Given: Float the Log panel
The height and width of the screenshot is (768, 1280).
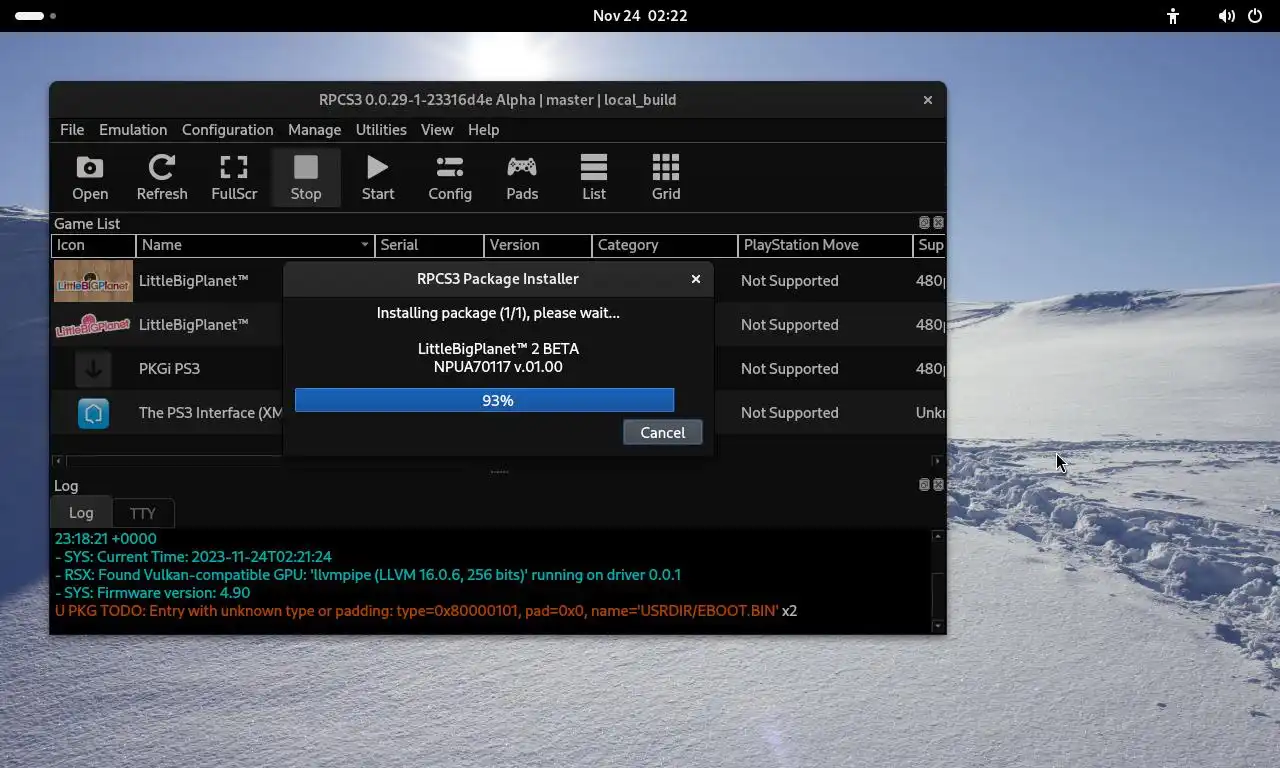Looking at the screenshot, I should coord(924,485).
